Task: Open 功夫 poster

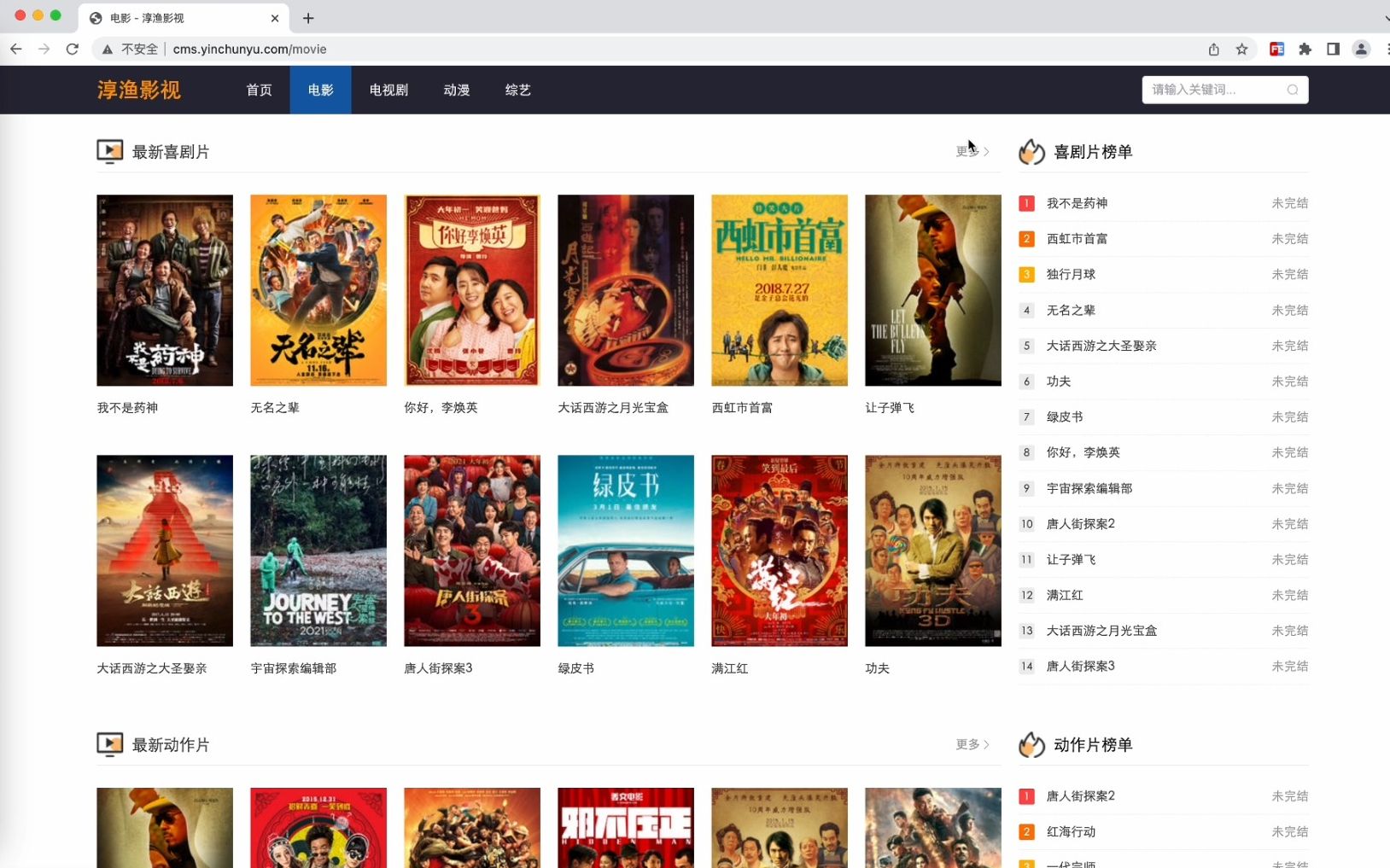Action: [933, 551]
